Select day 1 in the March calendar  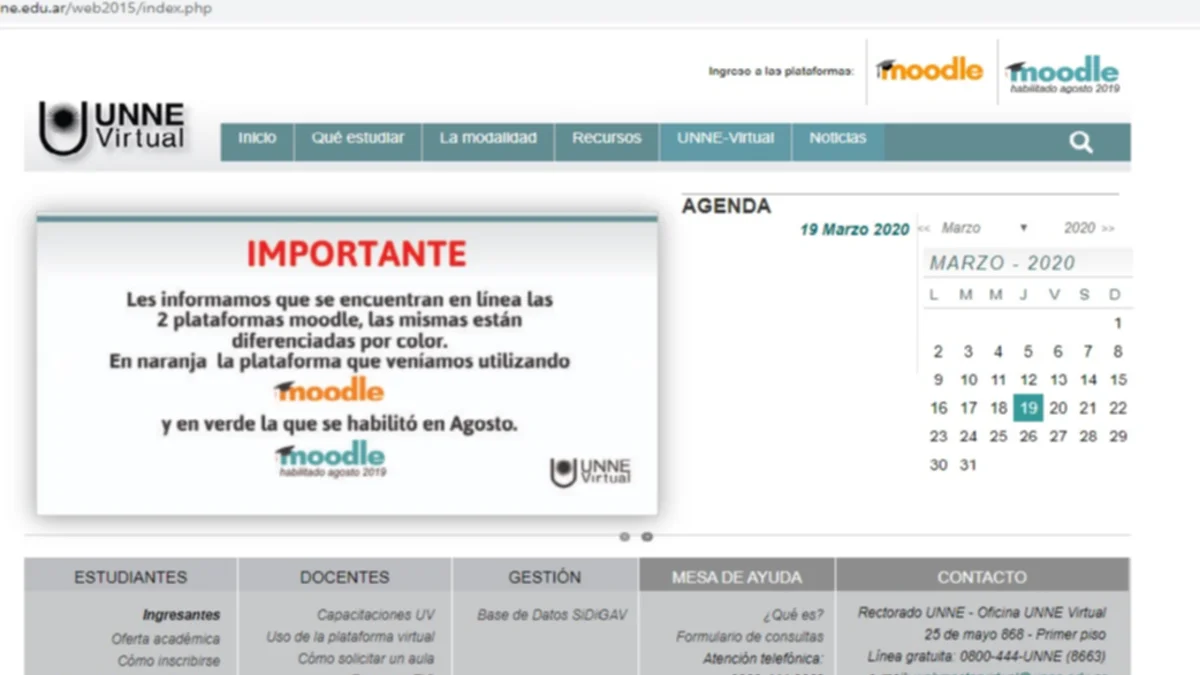point(1118,324)
